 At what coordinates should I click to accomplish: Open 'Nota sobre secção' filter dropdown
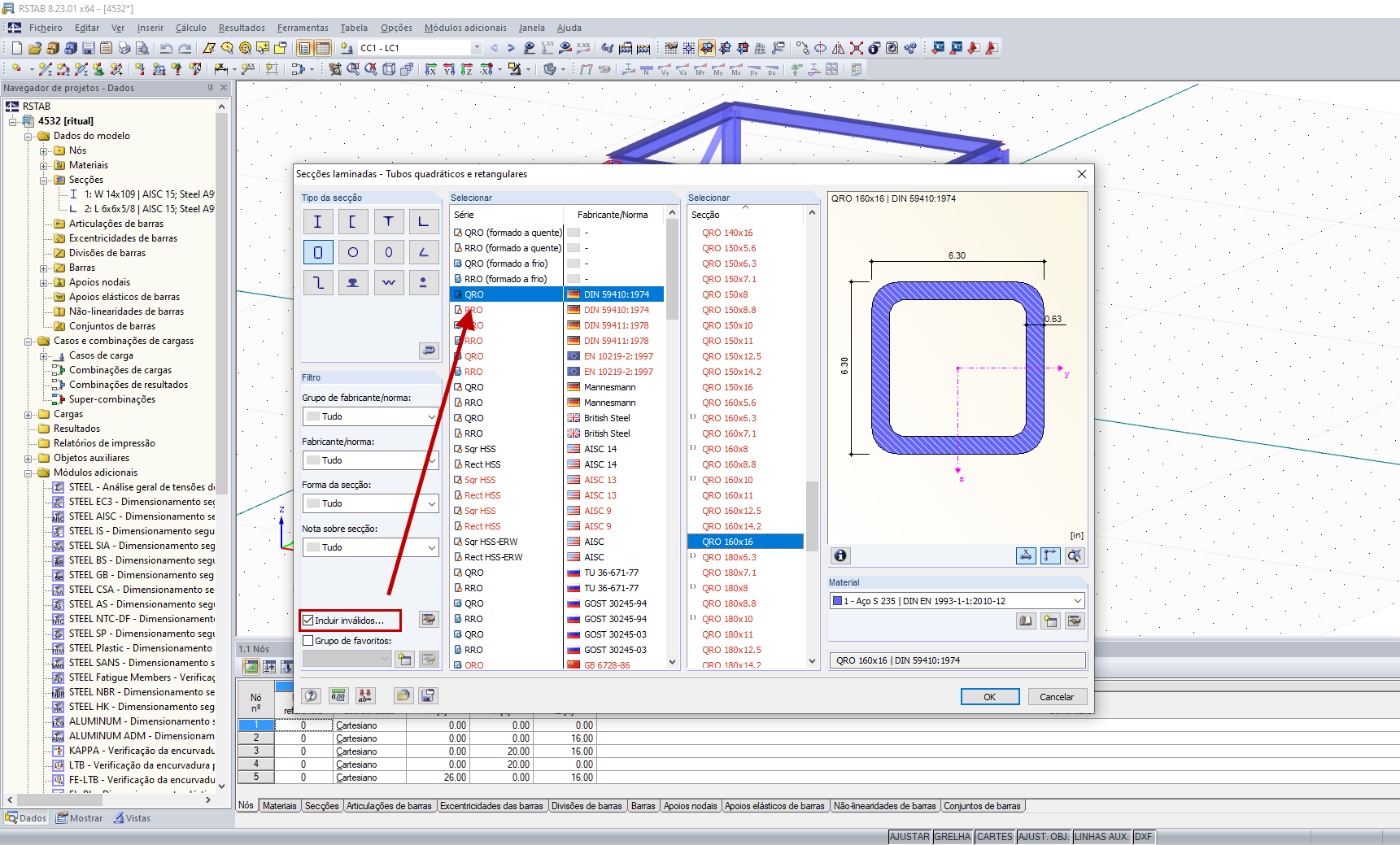click(371, 547)
